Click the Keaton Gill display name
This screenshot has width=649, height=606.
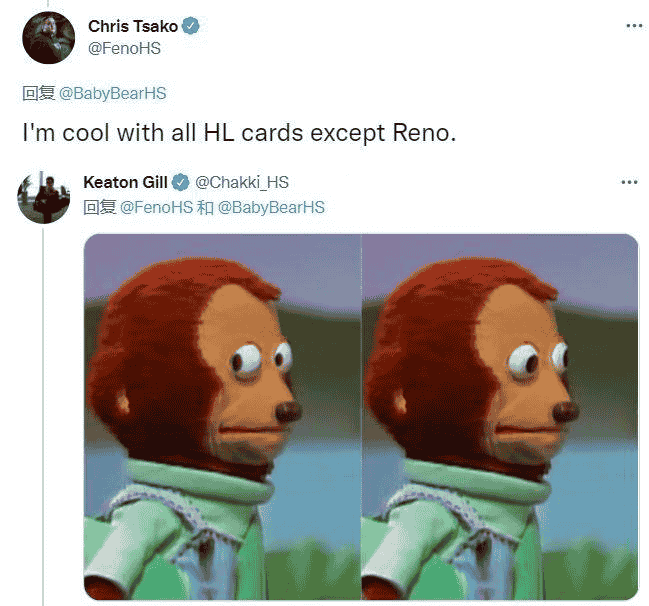(x=125, y=182)
